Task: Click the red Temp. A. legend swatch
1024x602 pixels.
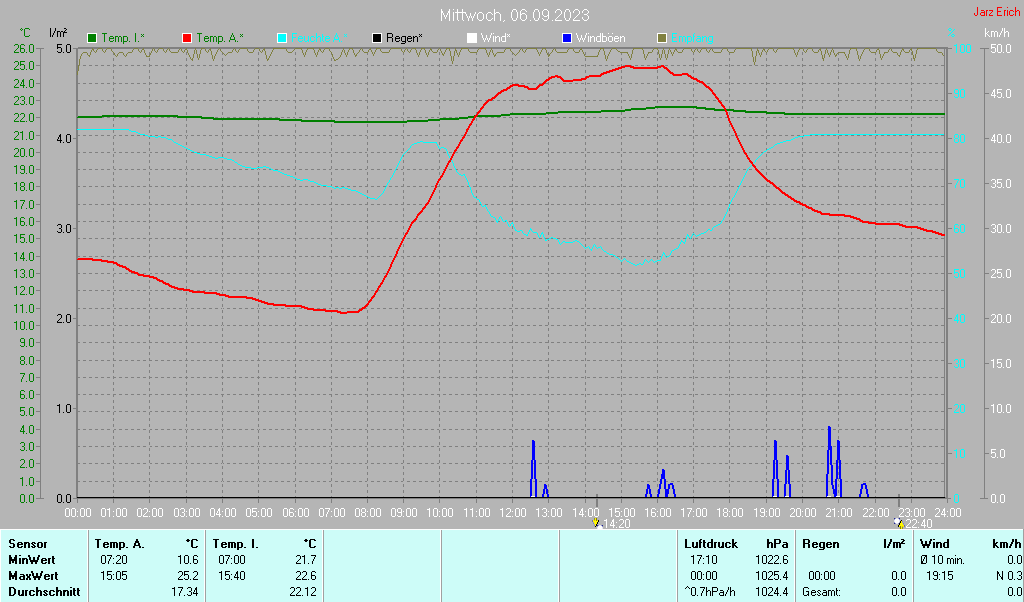Action: point(187,38)
